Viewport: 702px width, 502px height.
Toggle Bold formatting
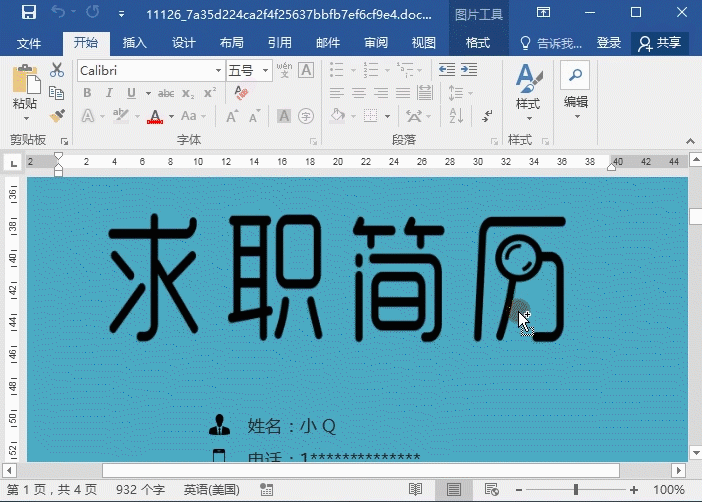pyautogui.click(x=87, y=93)
